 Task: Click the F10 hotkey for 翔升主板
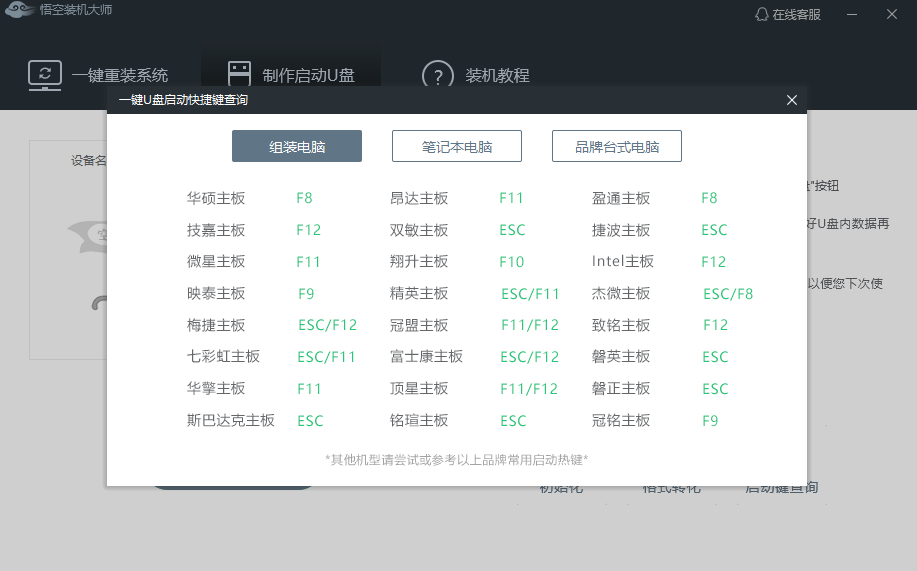(x=512, y=262)
